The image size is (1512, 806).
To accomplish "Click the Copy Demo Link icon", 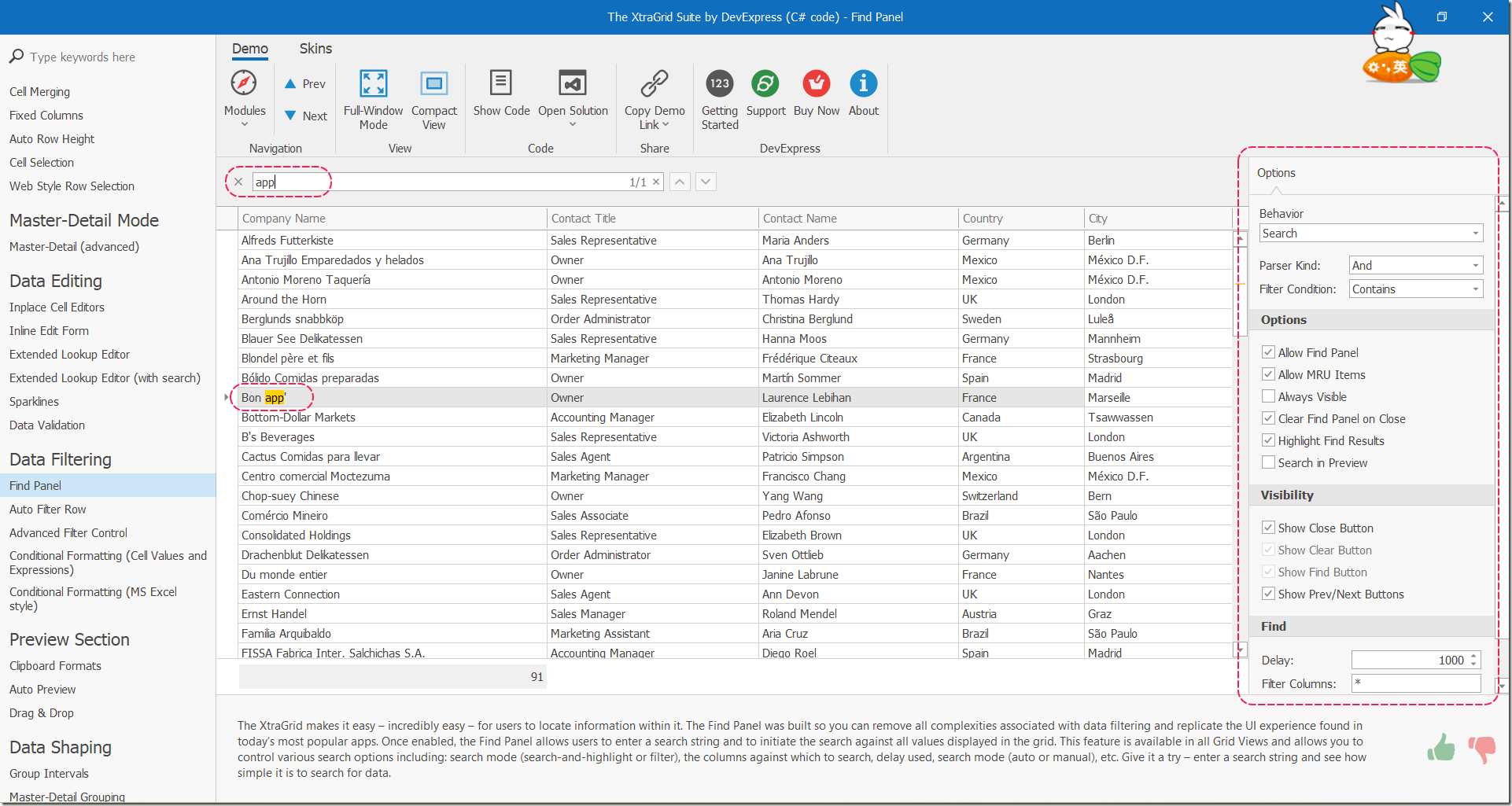I will click(655, 83).
